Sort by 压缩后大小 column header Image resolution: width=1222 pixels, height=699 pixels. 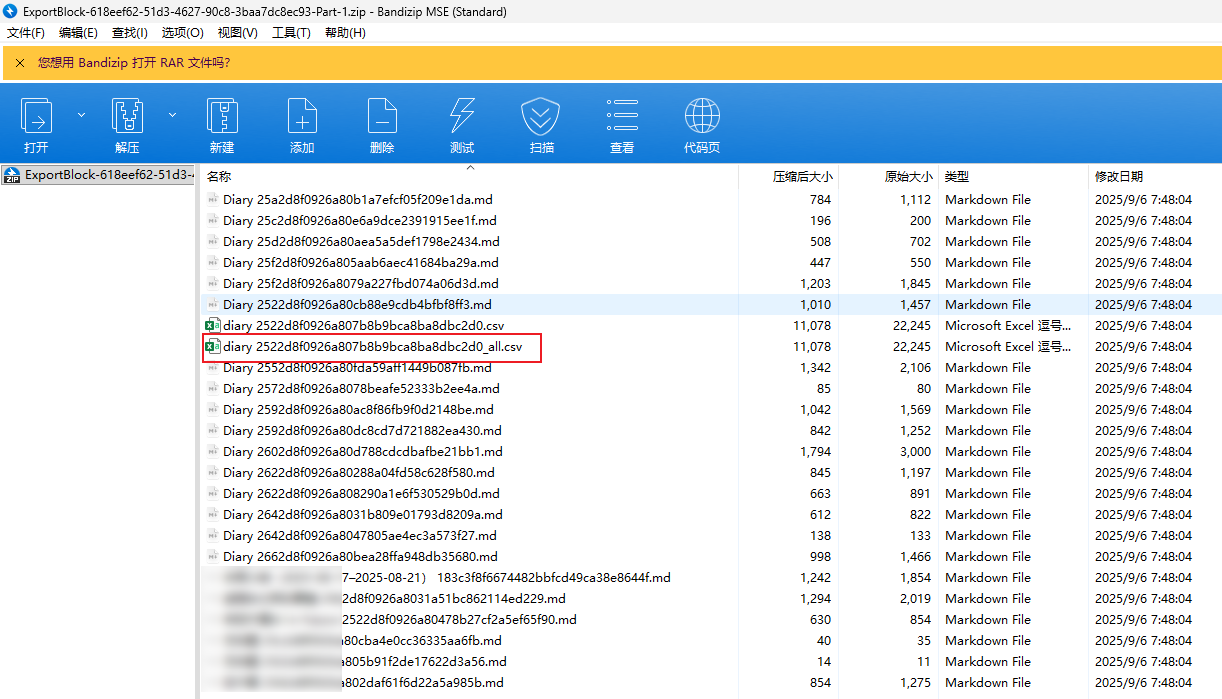tap(802, 176)
